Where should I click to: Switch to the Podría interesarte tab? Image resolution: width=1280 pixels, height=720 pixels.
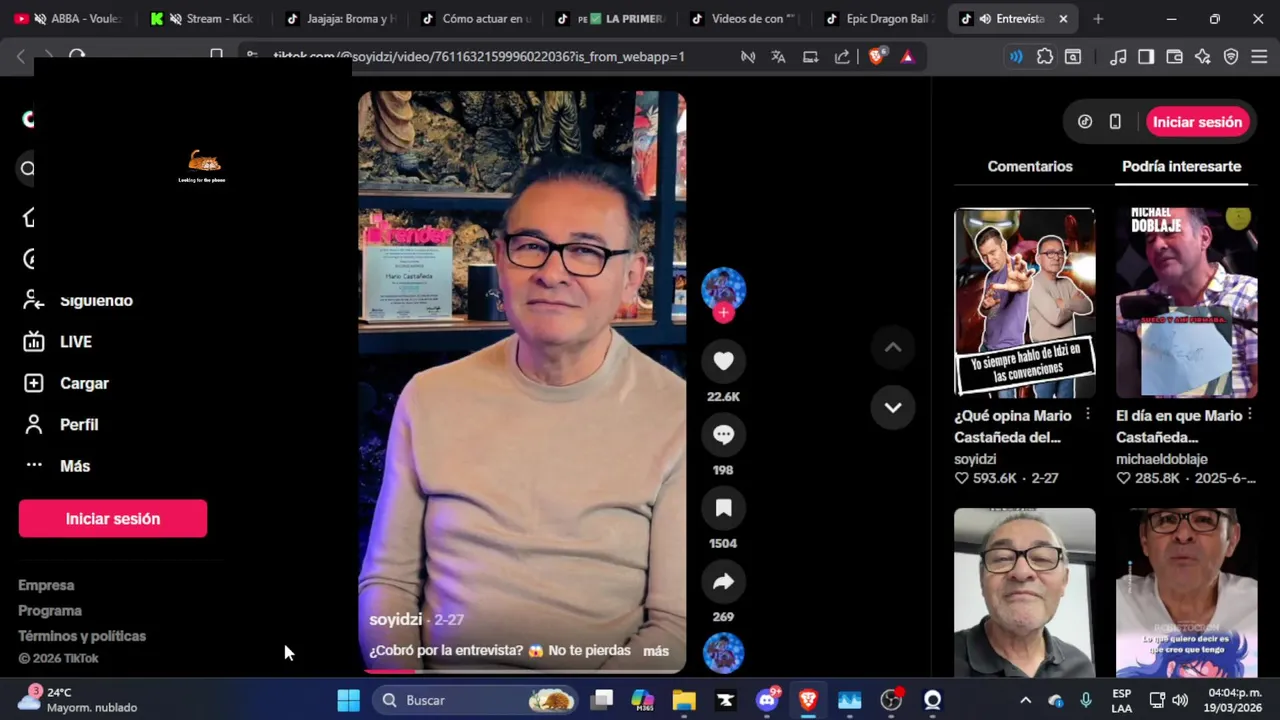(1181, 167)
